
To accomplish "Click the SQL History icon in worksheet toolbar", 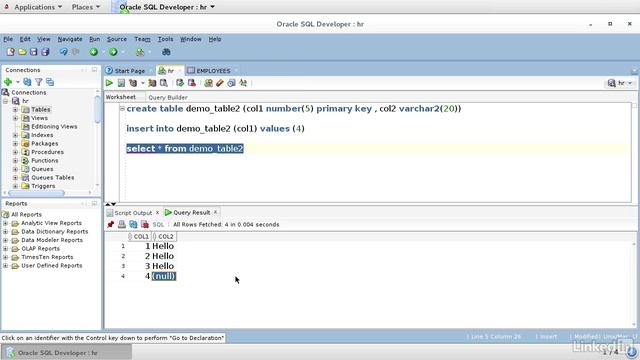I will pyautogui.click(x=231, y=83).
